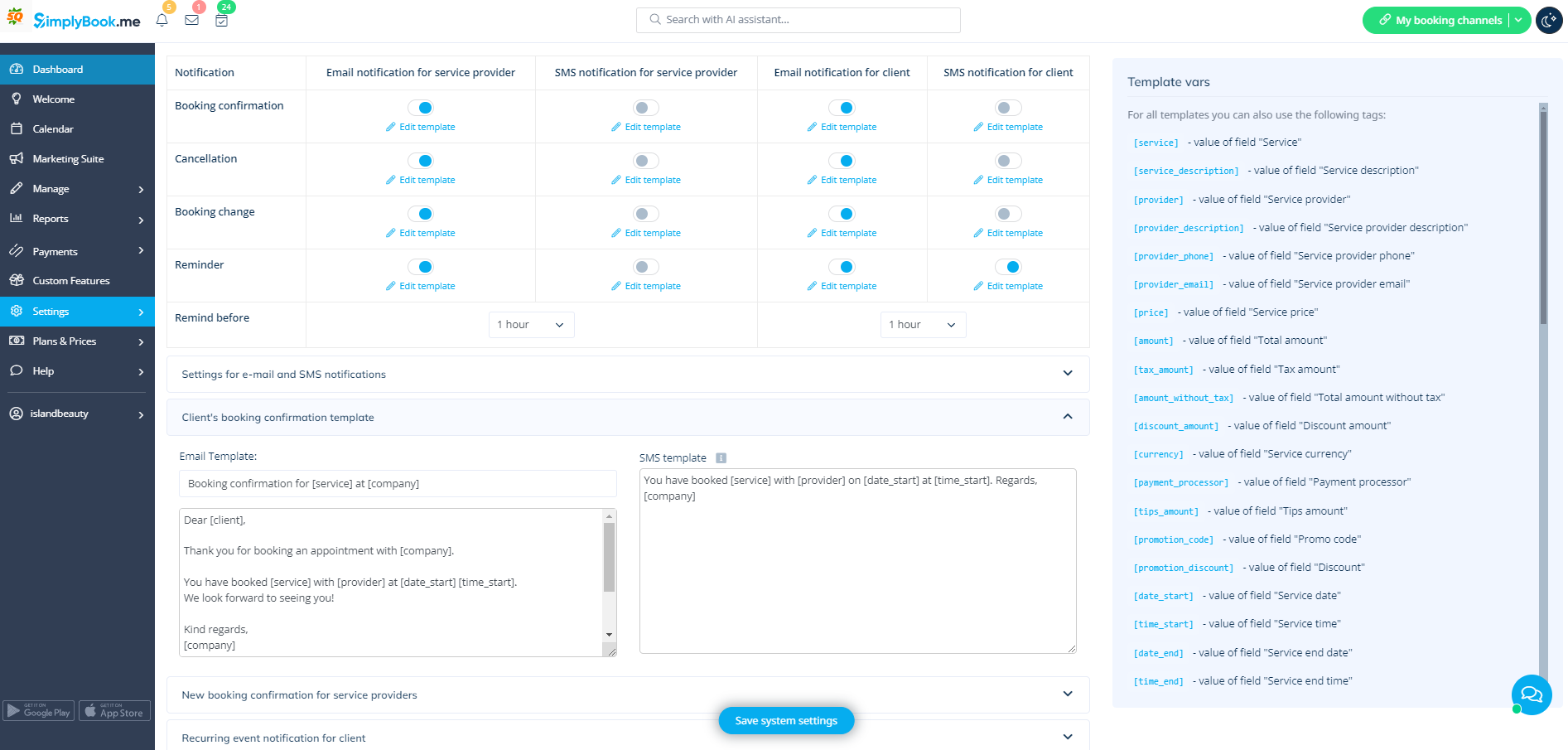Enable SMS booking confirmation for service provider
This screenshot has height=750, width=1568.
pyautogui.click(x=645, y=108)
